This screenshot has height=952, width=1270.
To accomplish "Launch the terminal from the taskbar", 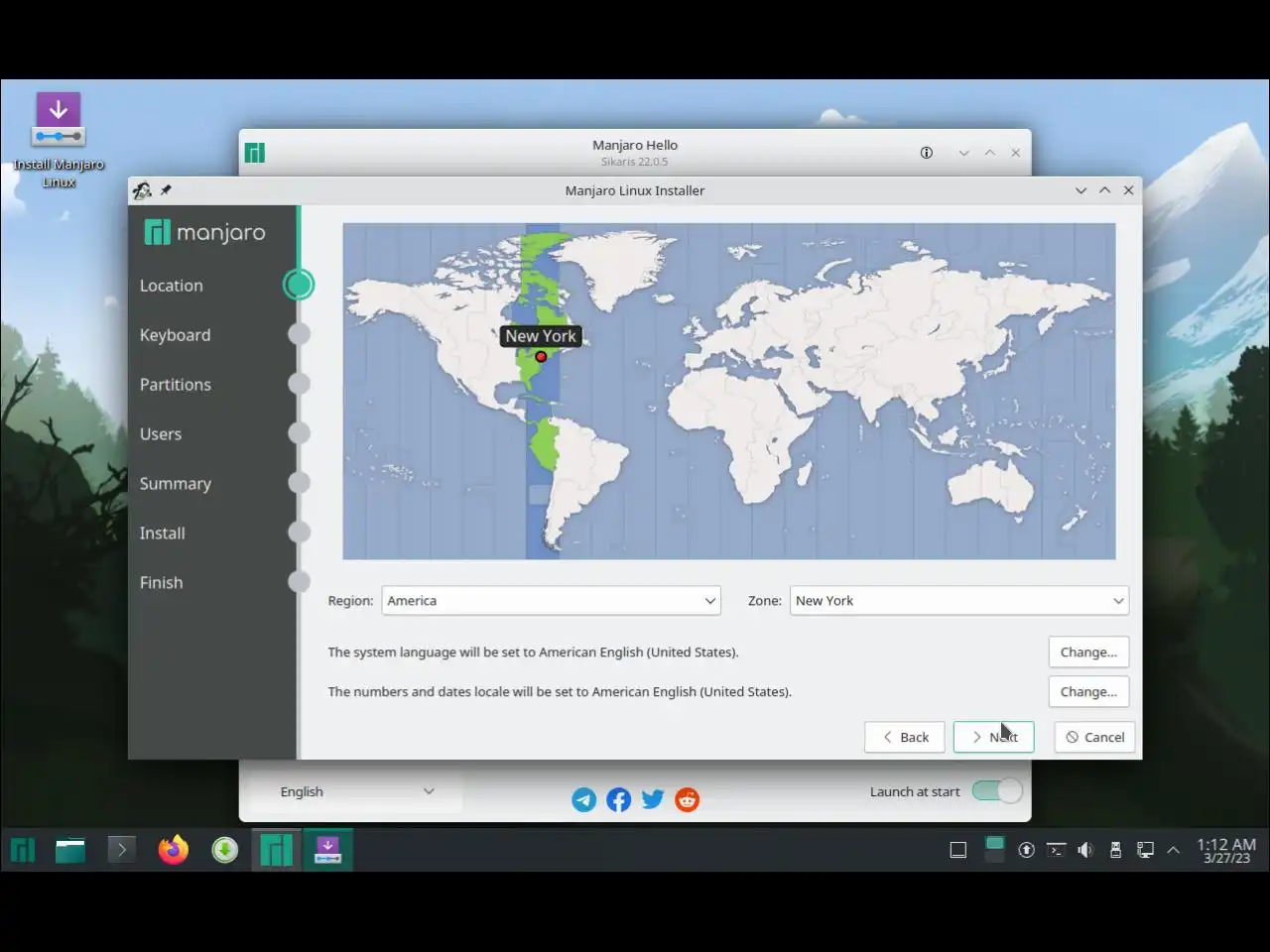I will pyautogui.click(x=121, y=850).
